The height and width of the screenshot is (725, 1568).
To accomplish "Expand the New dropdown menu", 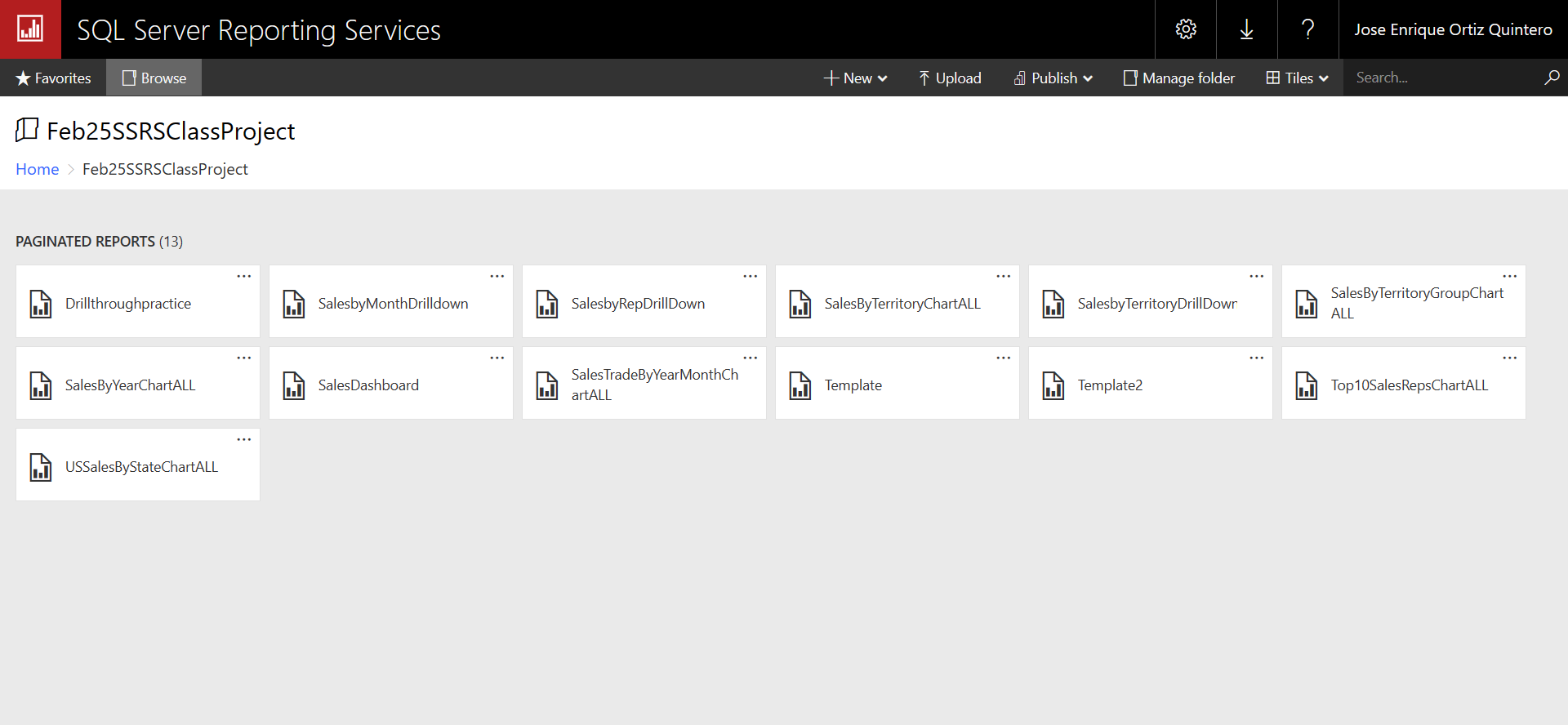I will click(855, 78).
